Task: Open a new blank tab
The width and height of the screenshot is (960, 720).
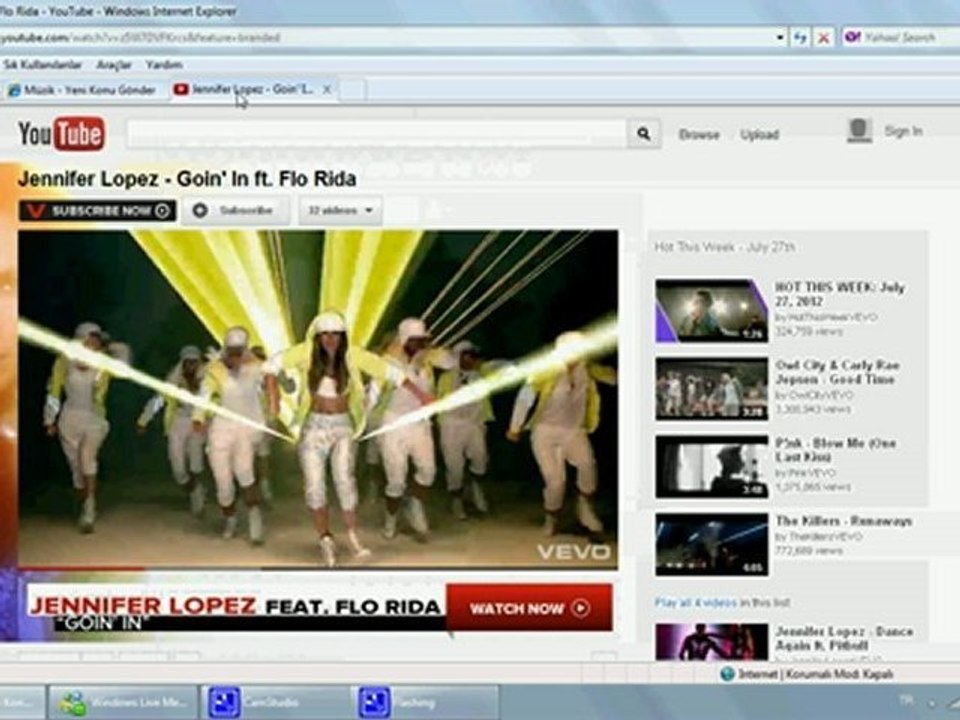Action: 353,91
